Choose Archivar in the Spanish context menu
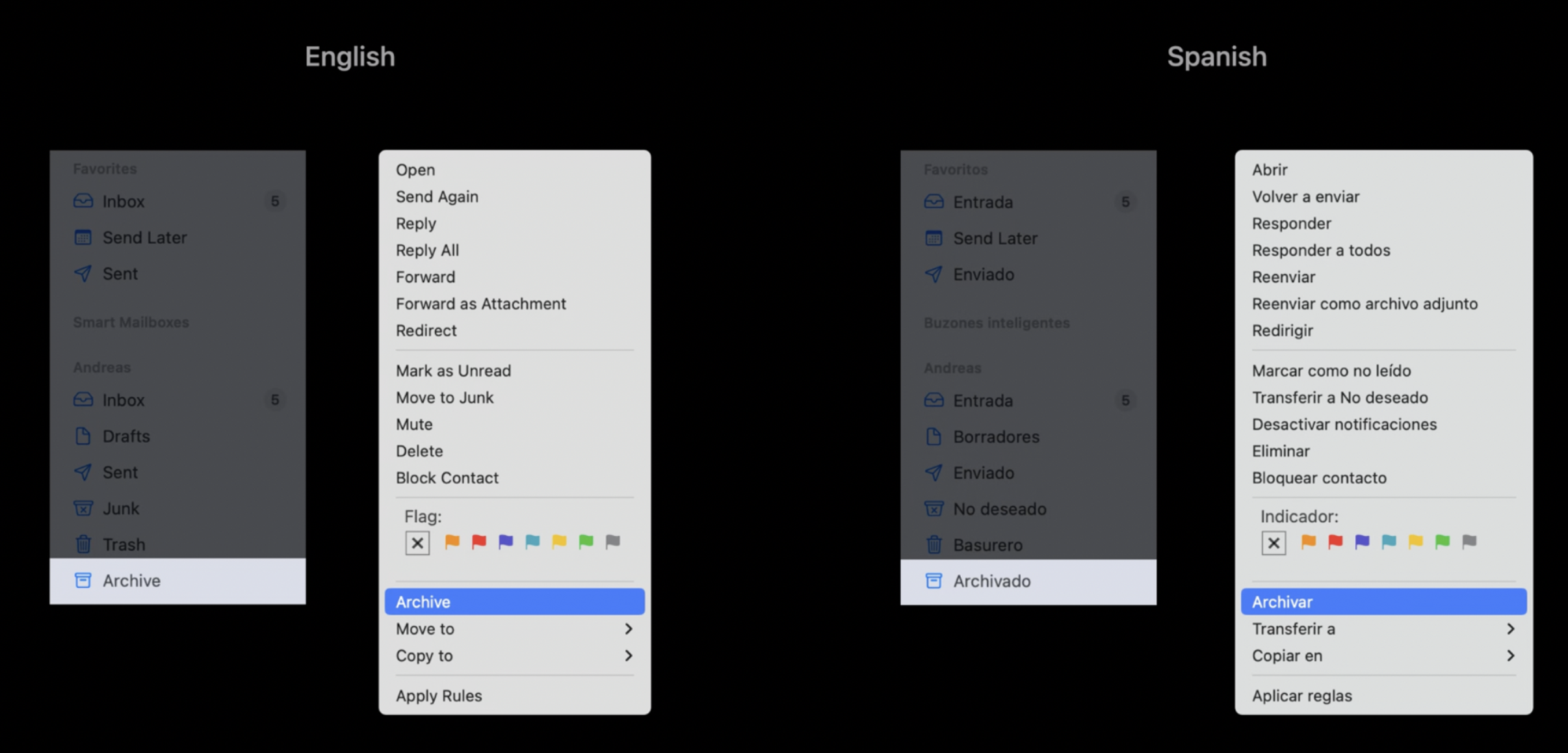The image size is (1568, 753). (x=1384, y=601)
